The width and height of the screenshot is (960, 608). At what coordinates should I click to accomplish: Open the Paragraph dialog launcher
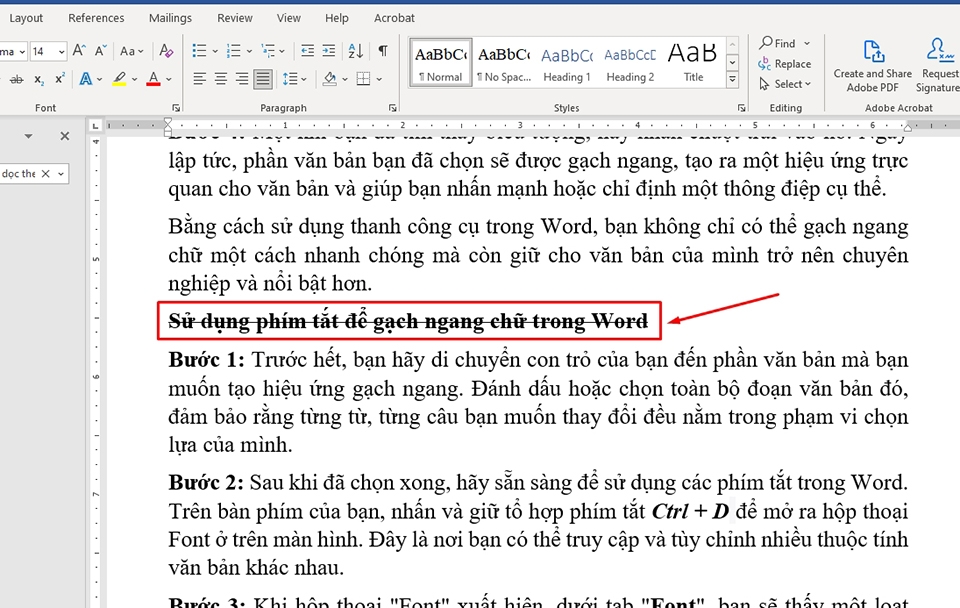392,108
